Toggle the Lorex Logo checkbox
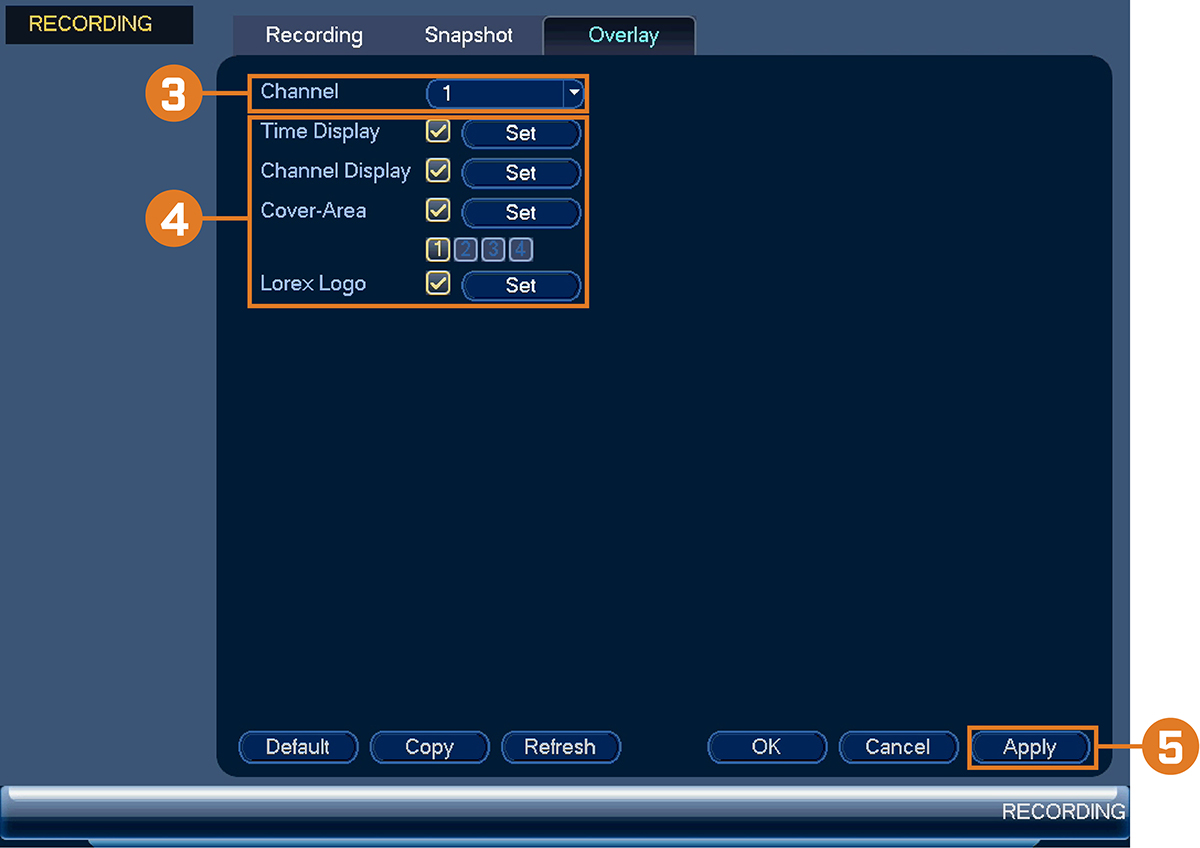Viewport: 1200px width, 848px height. [438, 284]
